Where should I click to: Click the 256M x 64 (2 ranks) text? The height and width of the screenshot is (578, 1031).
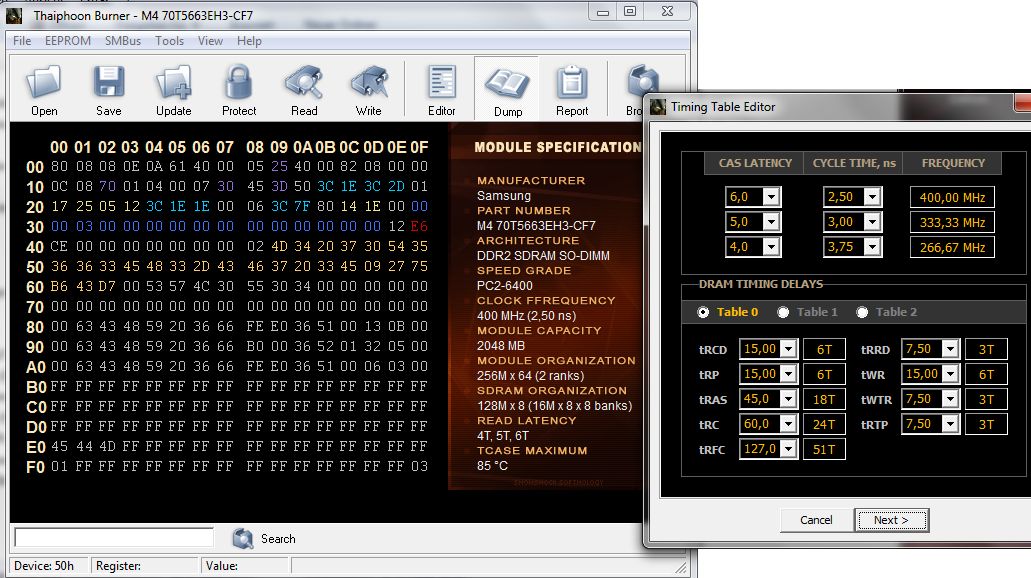pyautogui.click(x=530, y=376)
